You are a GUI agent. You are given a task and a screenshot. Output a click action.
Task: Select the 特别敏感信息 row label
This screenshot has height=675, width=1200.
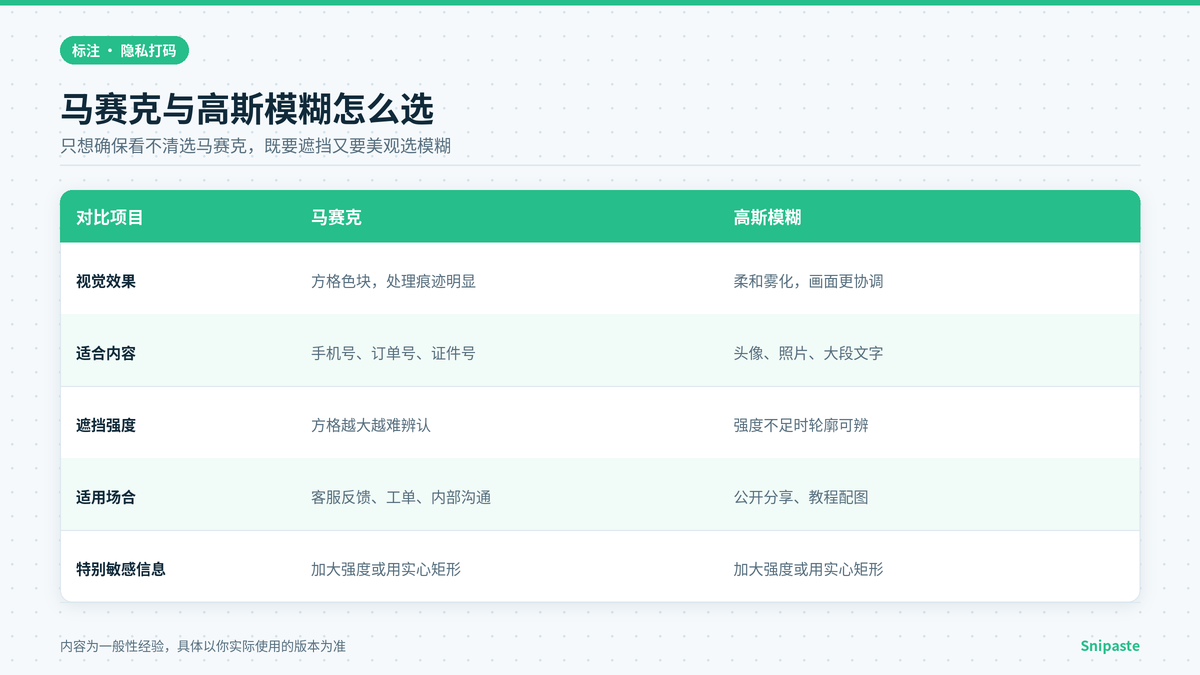pos(121,569)
